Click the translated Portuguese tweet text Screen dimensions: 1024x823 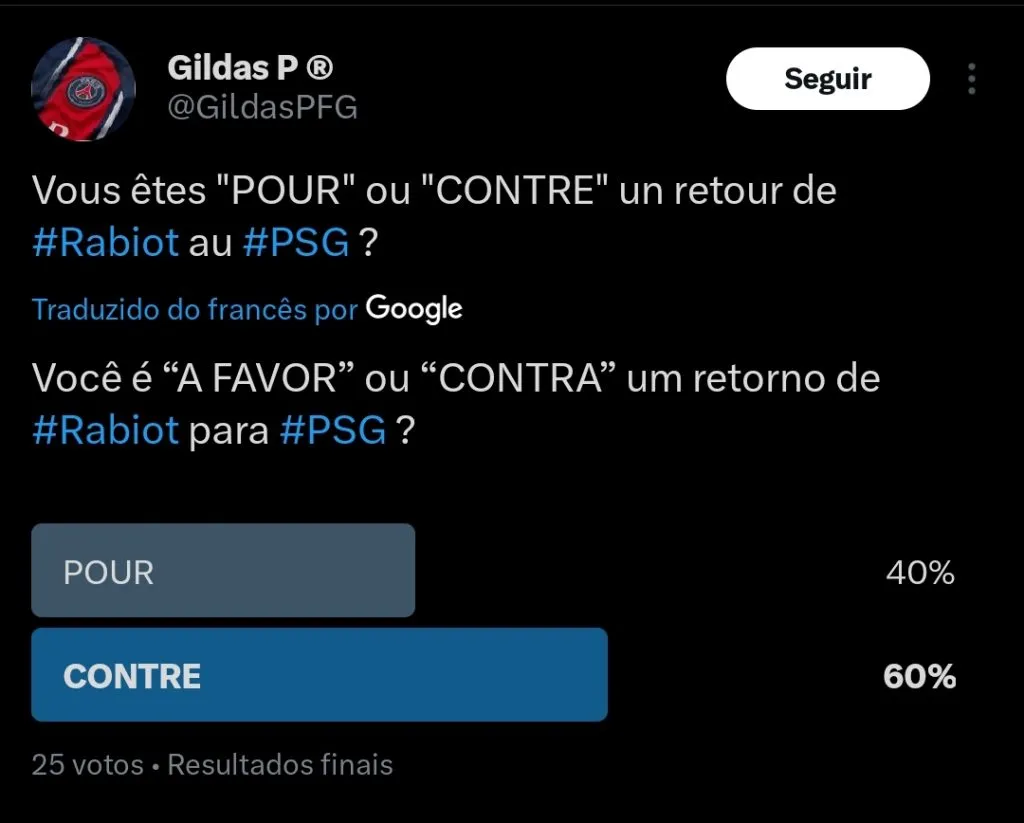point(456,379)
